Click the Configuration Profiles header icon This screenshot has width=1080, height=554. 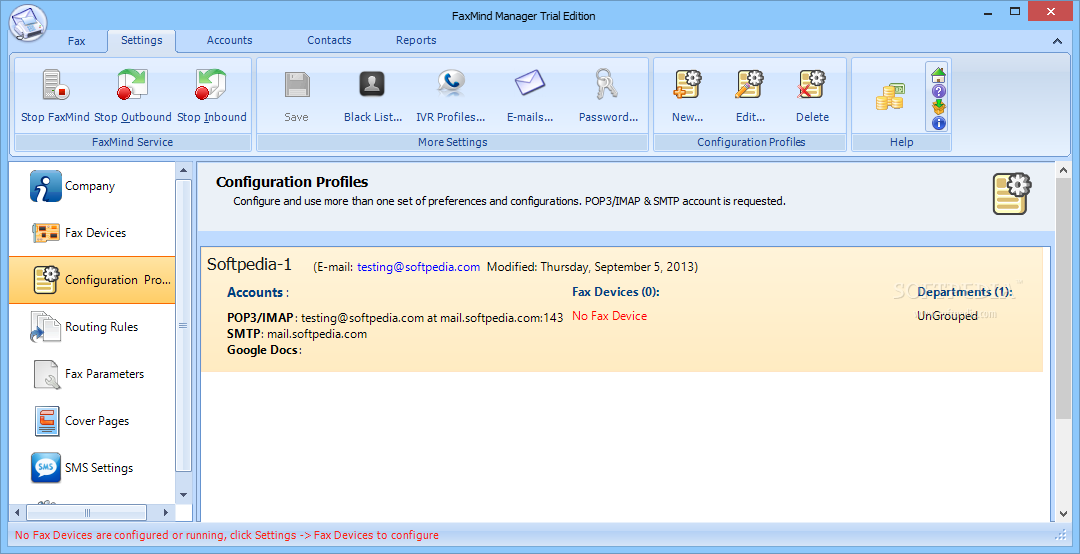[1012, 194]
